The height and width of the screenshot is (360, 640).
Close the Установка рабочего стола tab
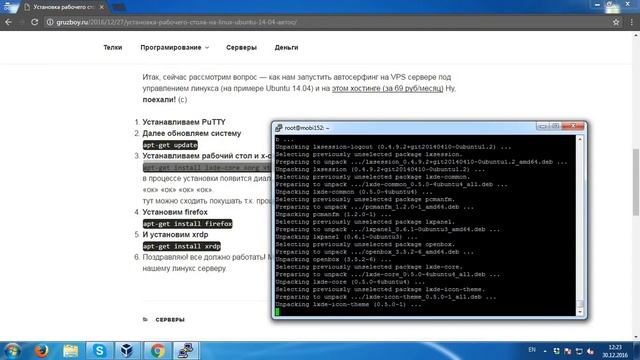coord(102,7)
